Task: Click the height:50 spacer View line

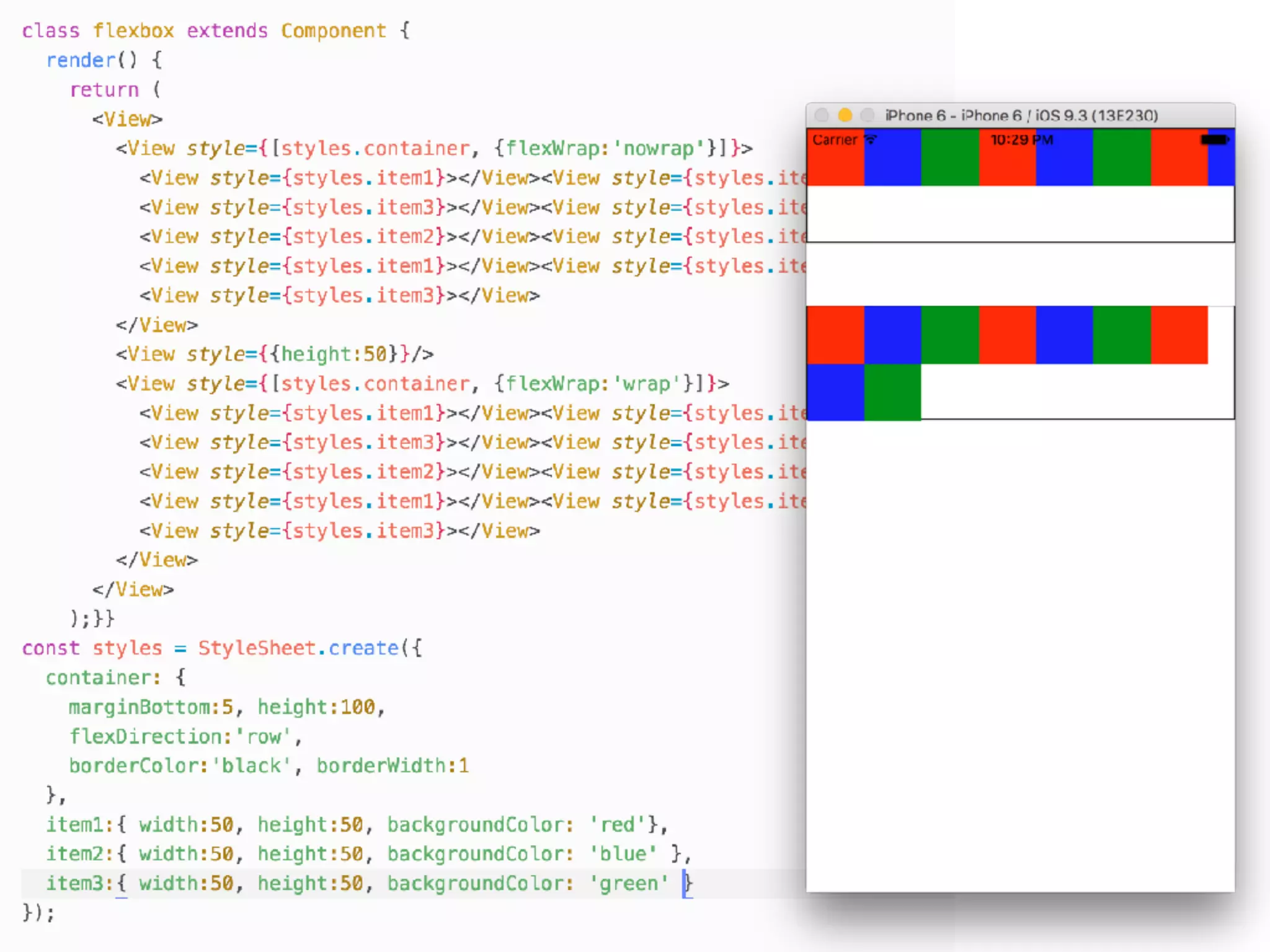Action: [x=275, y=355]
